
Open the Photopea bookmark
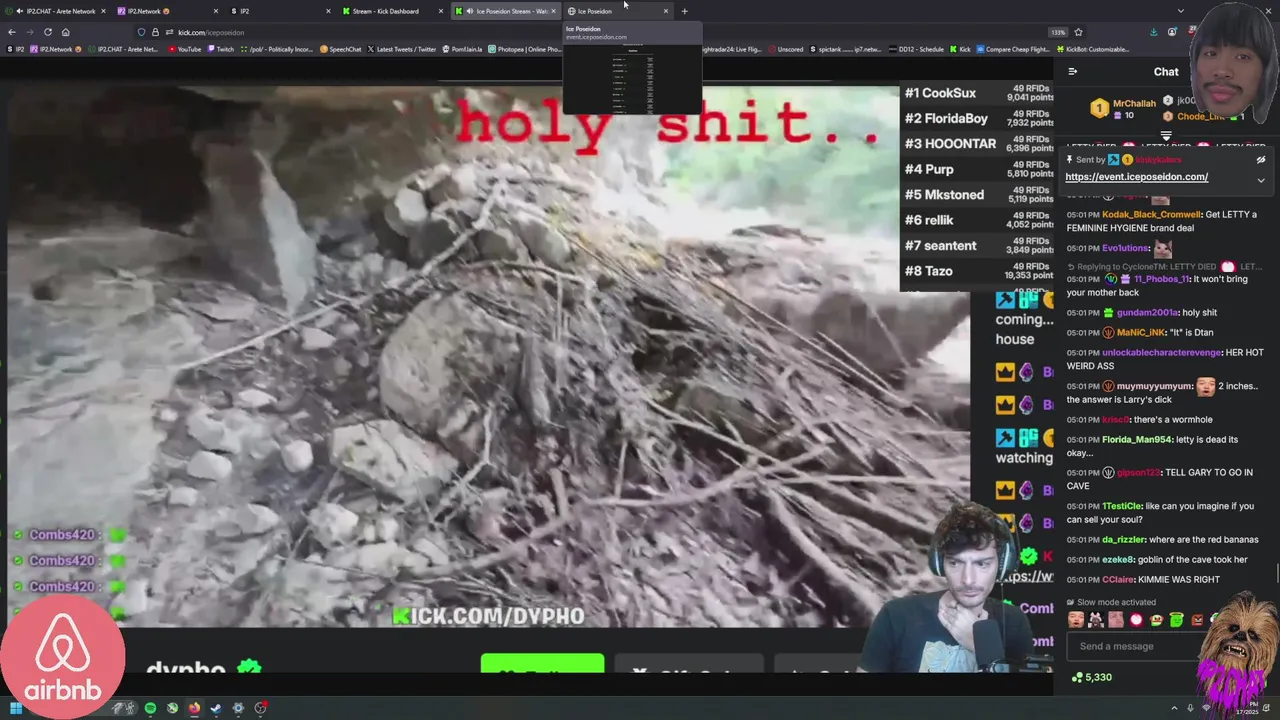(x=524, y=49)
